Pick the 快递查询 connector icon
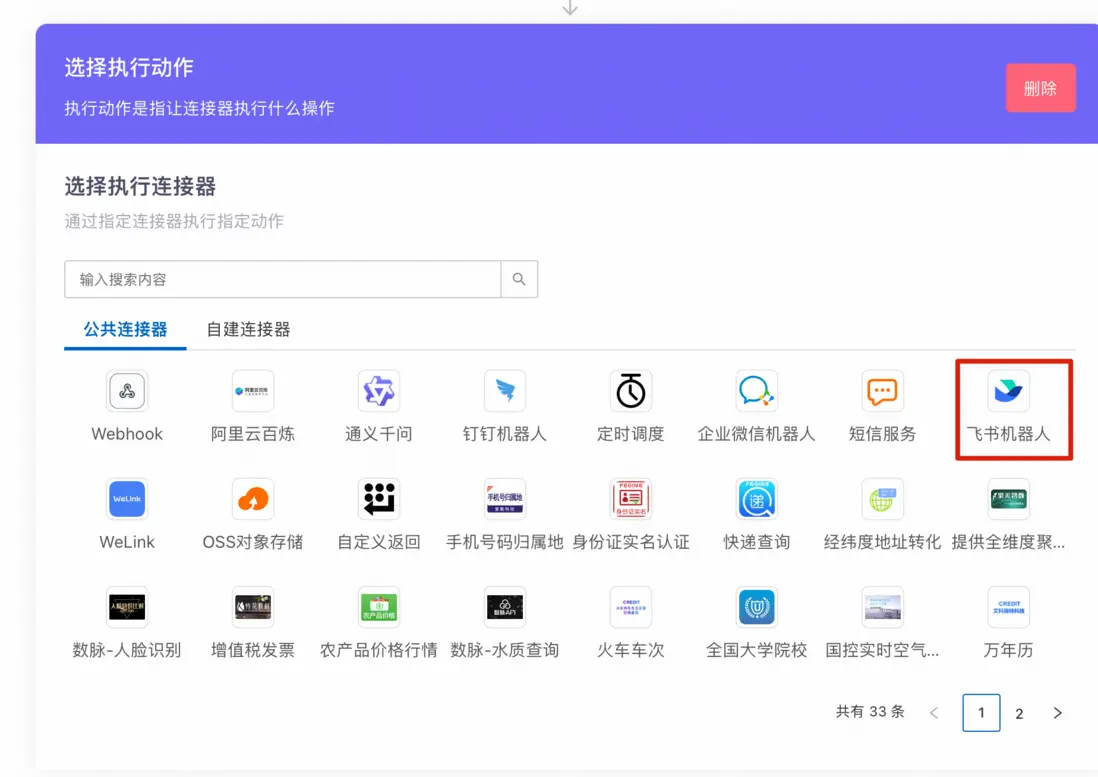This screenshot has width=1098, height=777. click(x=756, y=498)
